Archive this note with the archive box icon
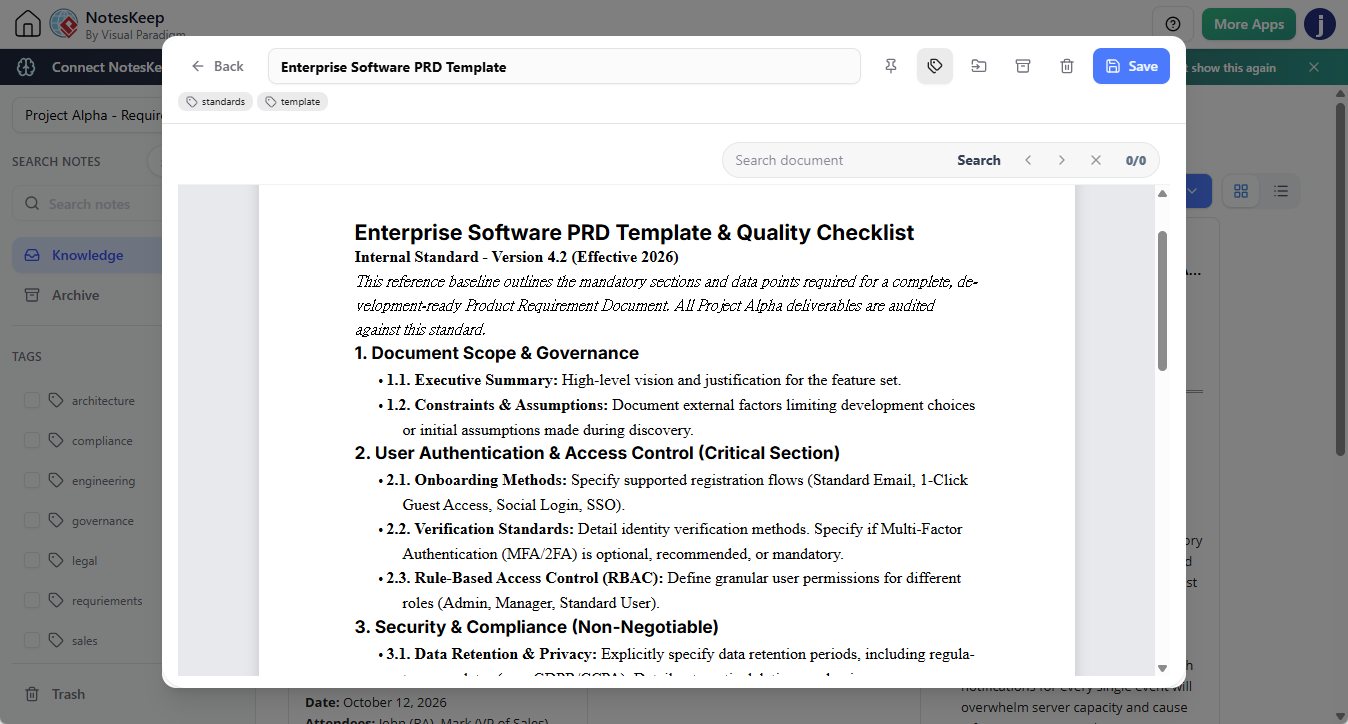The width and height of the screenshot is (1348, 724). coord(1023,66)
